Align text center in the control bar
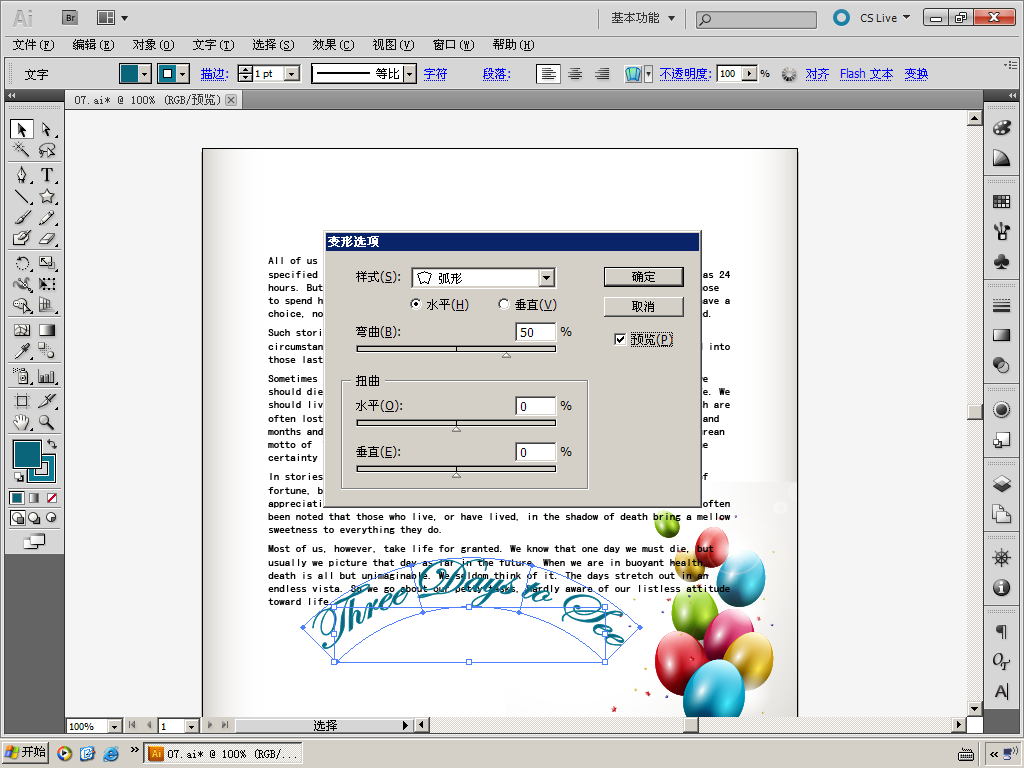 [575, 74]
